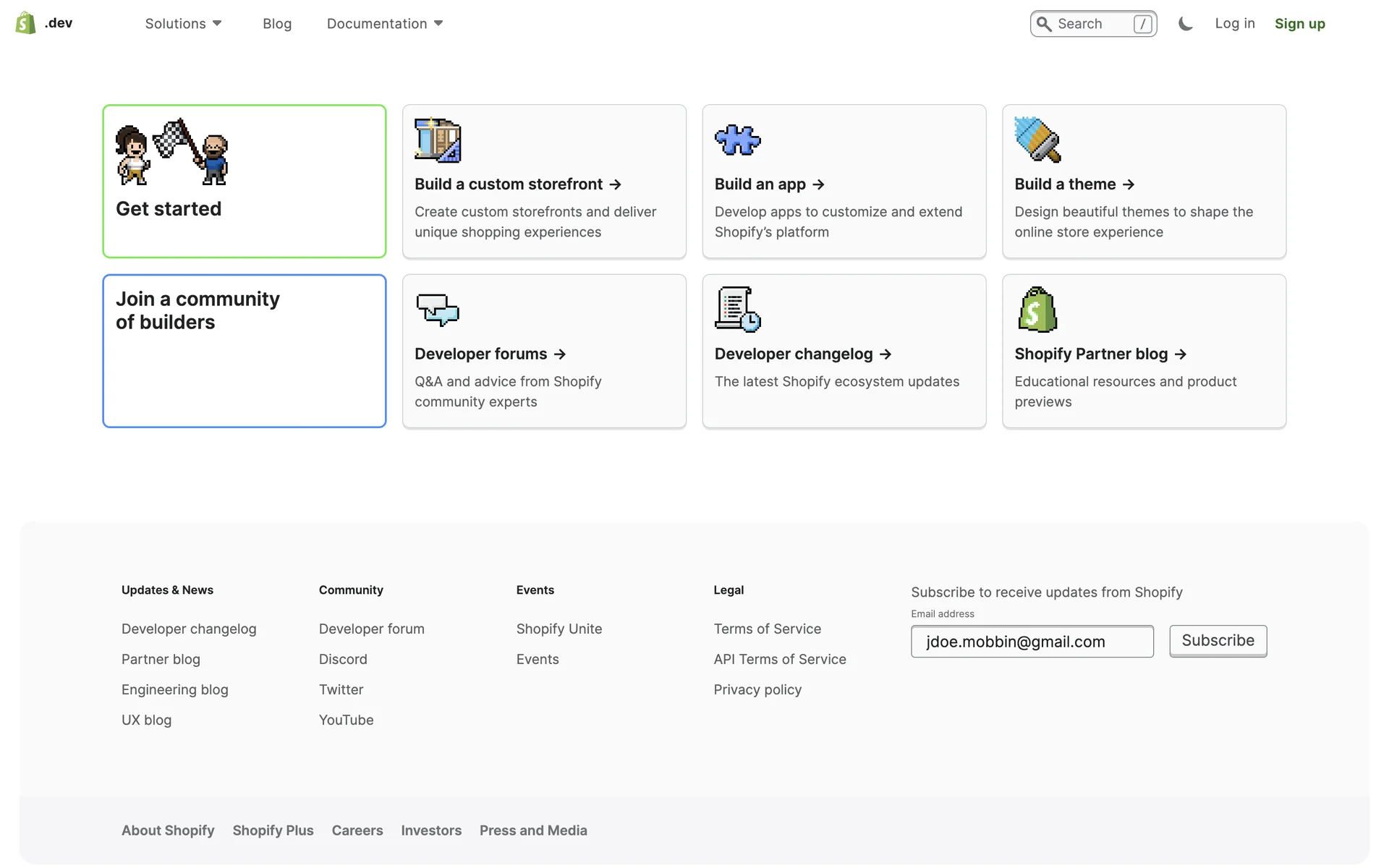The width and height of the screenshot is (1389, 868).
Task: Click the custom storefront pixel icon
Action: (x=437, y=140)
